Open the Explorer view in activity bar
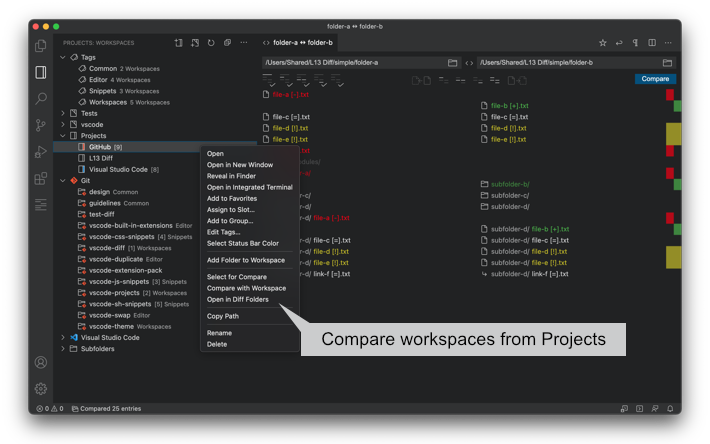 [x=41, y=46]
